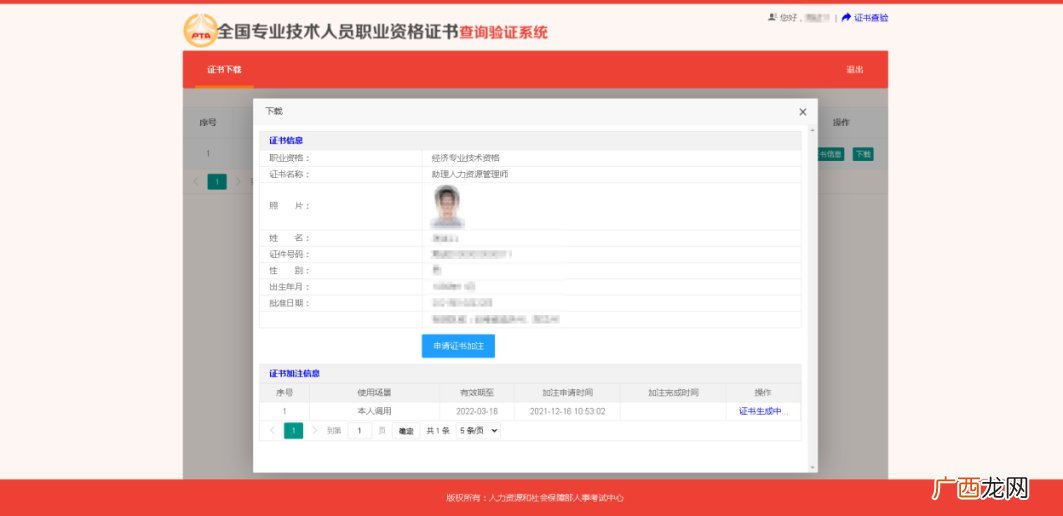
Task: Click the background table's previous page arrow
Action: click(x=196, y=182)
